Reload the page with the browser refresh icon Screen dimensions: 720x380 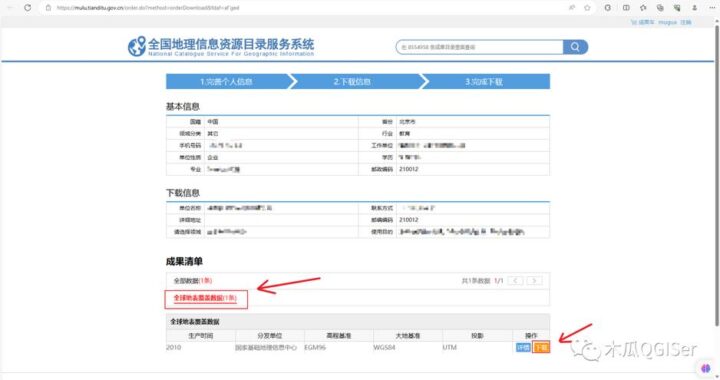click(28, 8)
